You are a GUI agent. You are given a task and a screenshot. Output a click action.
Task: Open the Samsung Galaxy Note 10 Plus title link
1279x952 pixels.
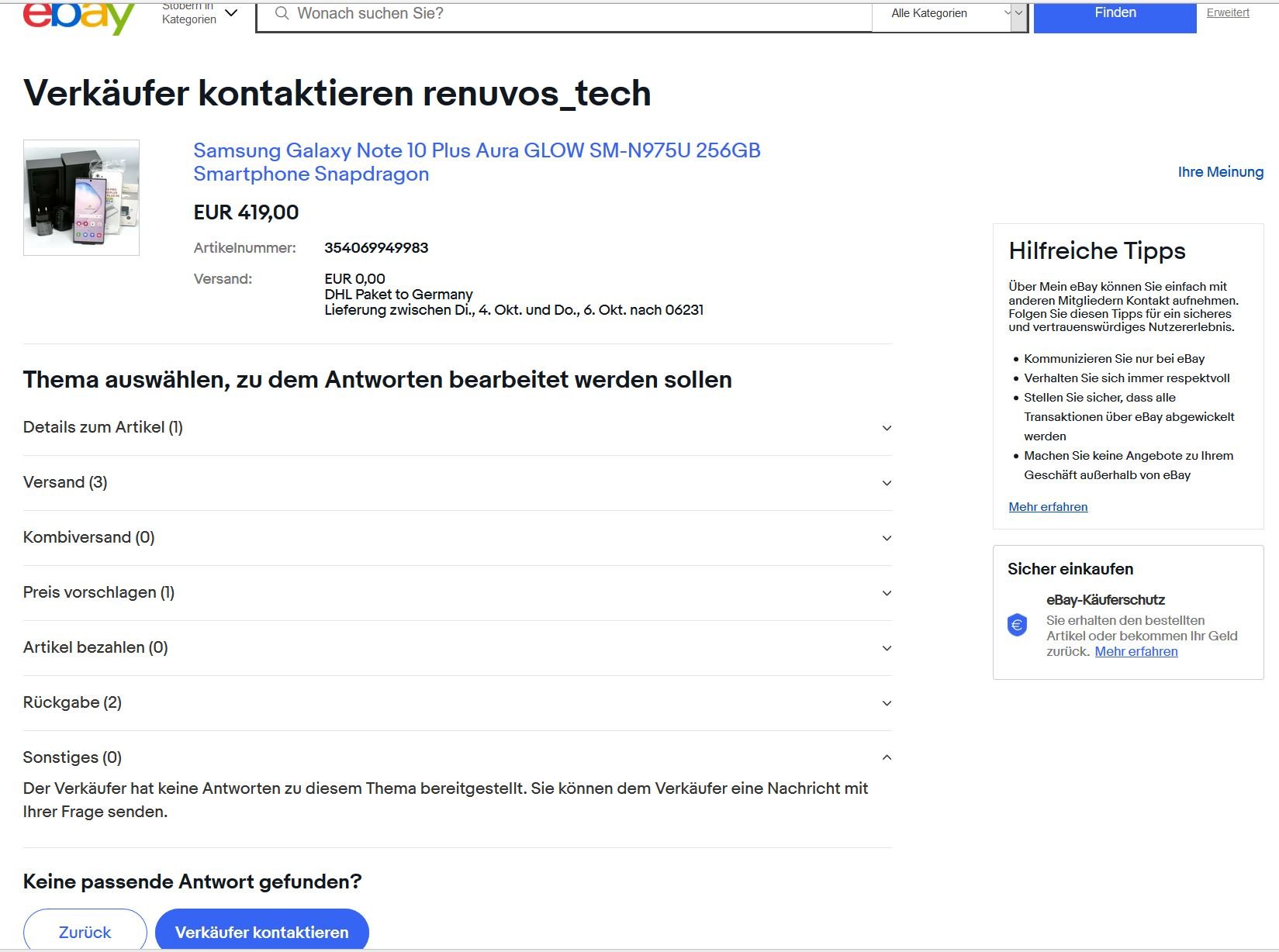(477, 161)
